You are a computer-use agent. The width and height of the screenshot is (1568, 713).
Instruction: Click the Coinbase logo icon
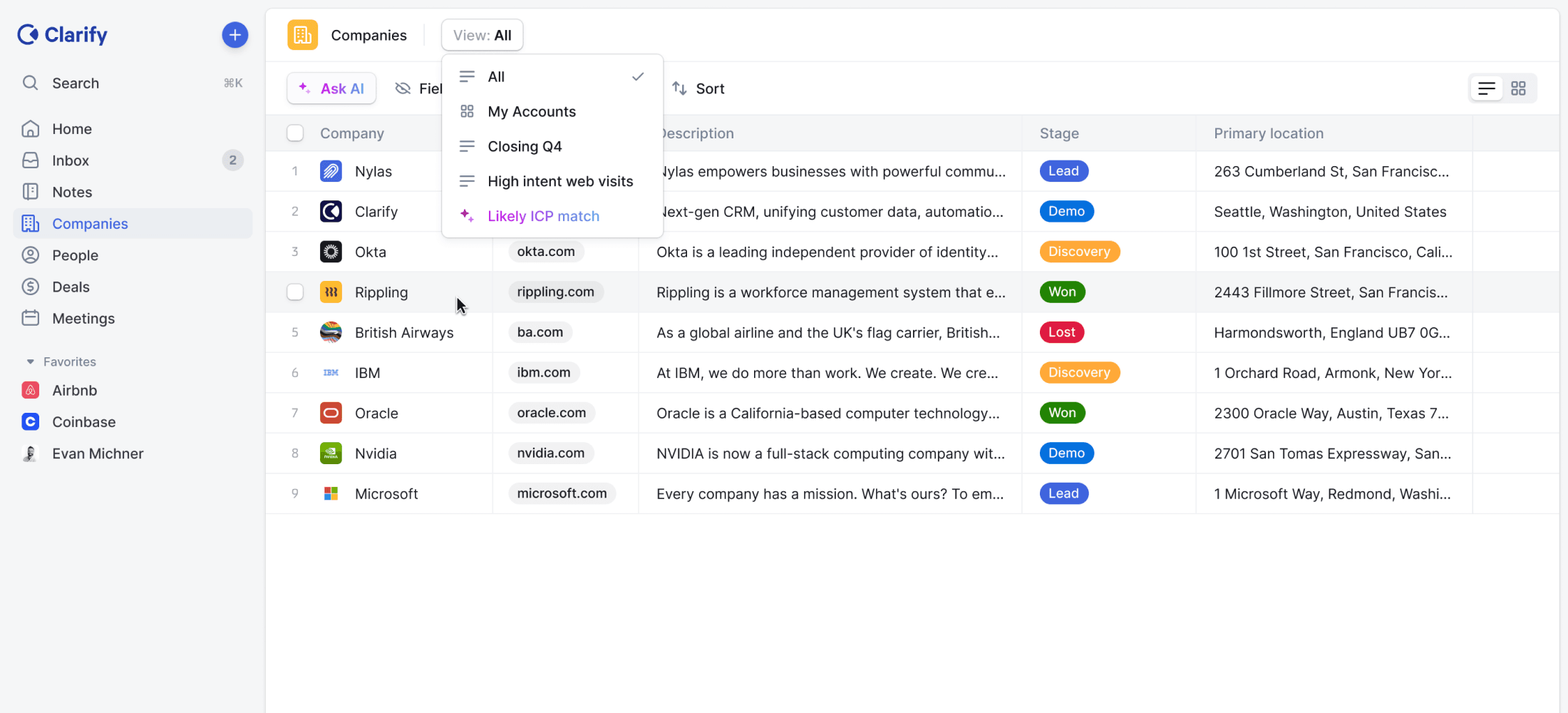[x=30, y=421]
